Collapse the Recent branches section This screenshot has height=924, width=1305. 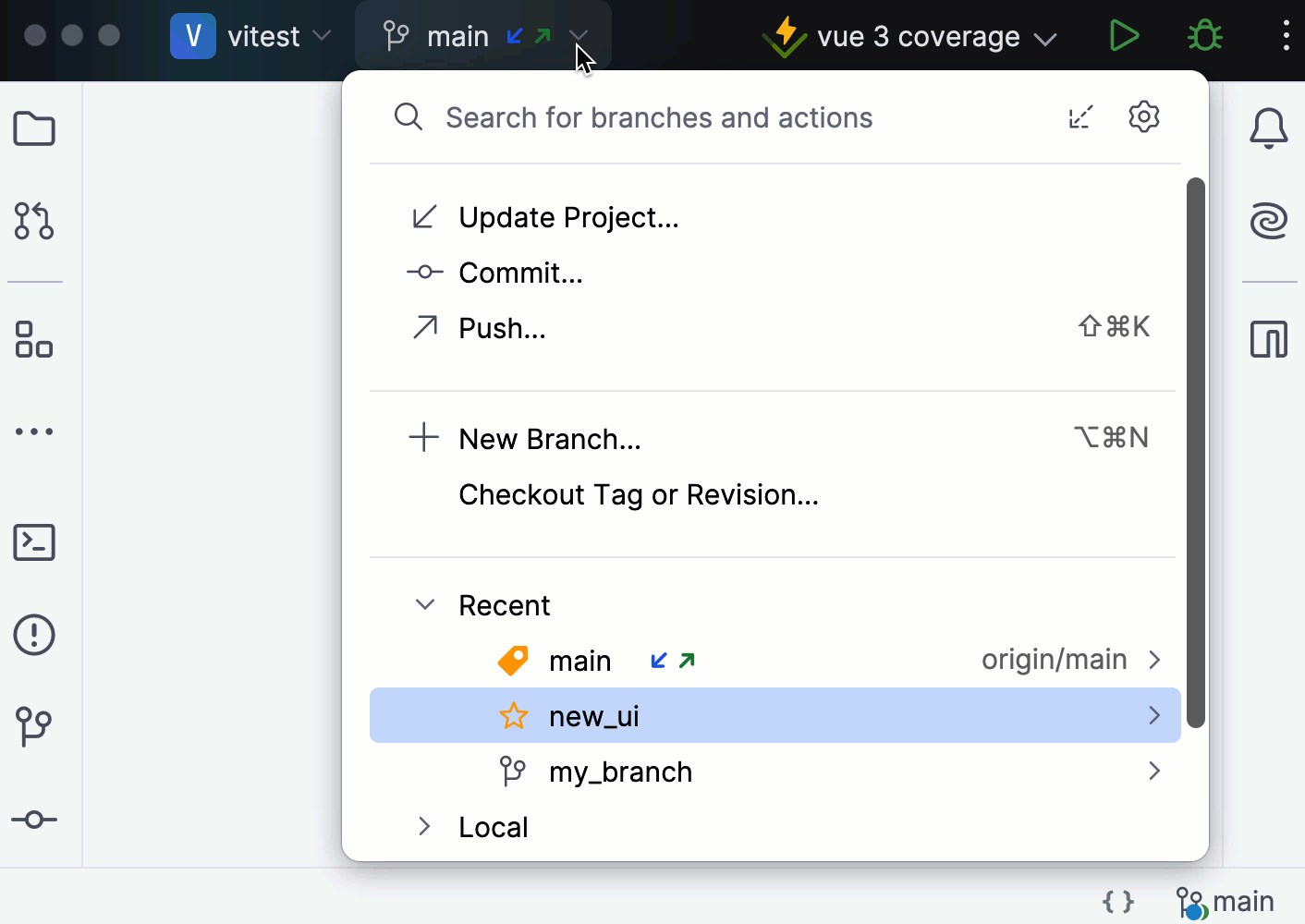425,604
